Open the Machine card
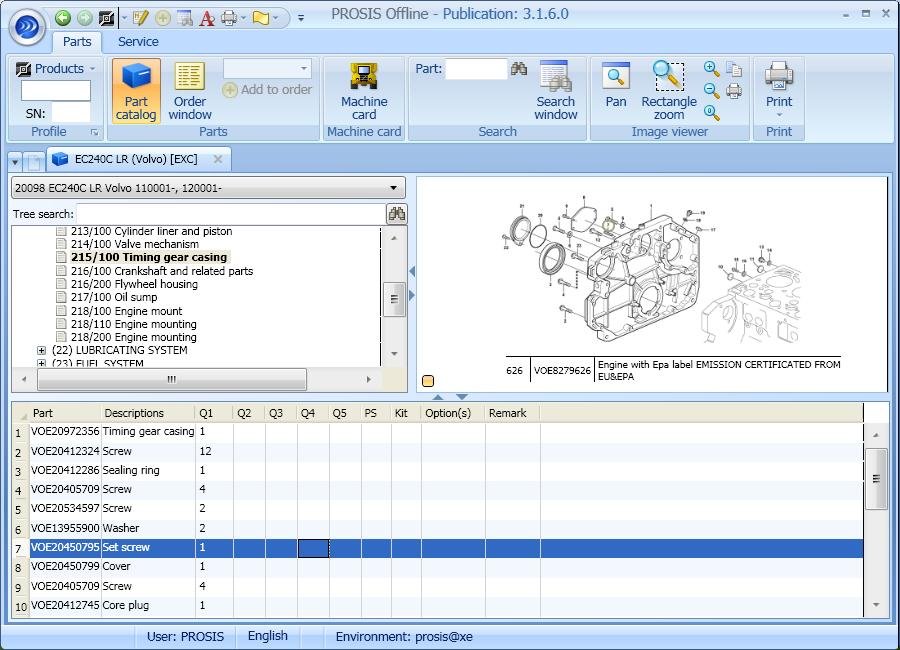900x650 pixels. tap(364, 91)
